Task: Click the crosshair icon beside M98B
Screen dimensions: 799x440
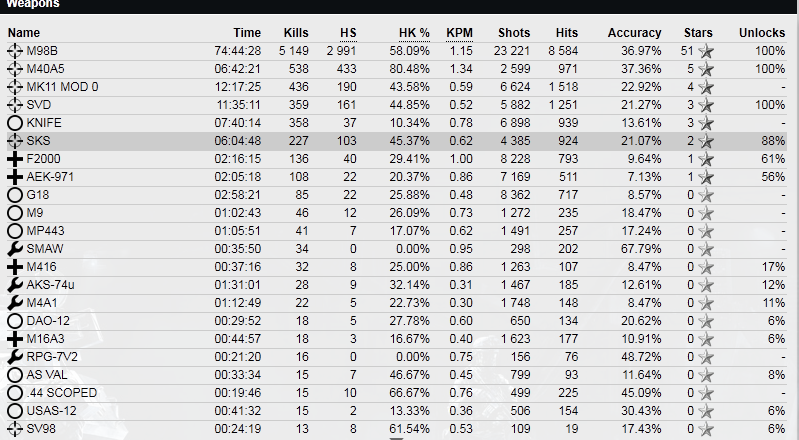Action: pyautogui.click(x=14, y=51)
